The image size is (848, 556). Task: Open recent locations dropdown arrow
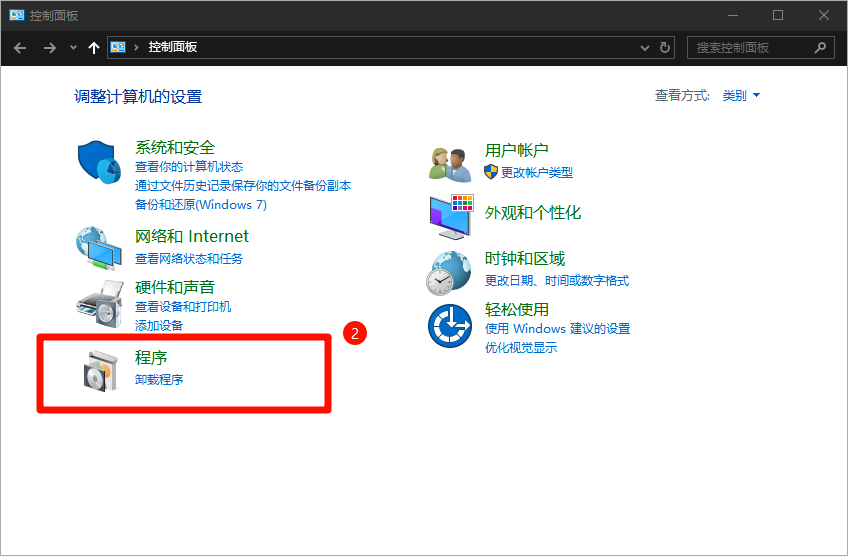tap(74, 48)
